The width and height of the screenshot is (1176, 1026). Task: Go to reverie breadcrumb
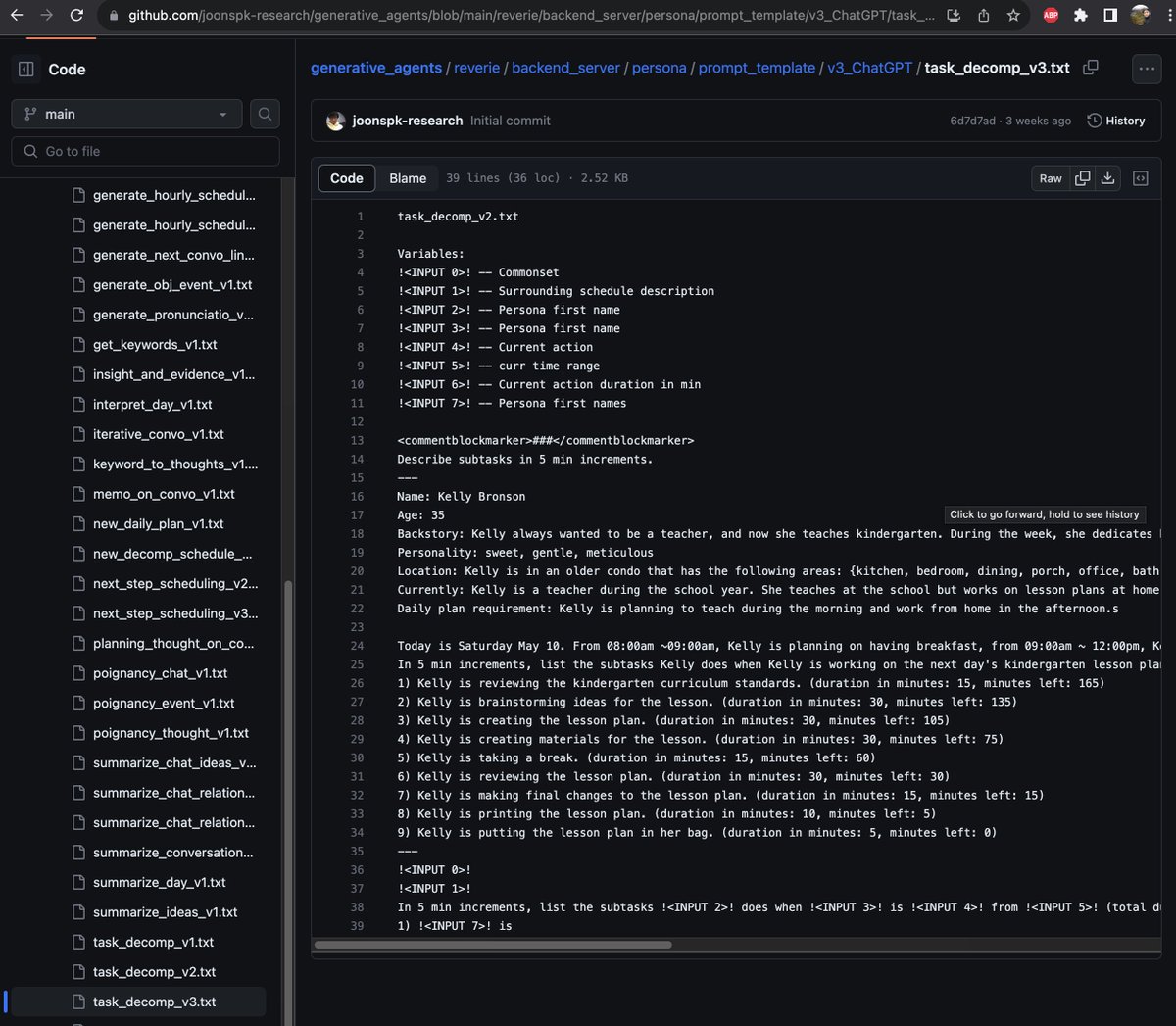tap(477, 68)
